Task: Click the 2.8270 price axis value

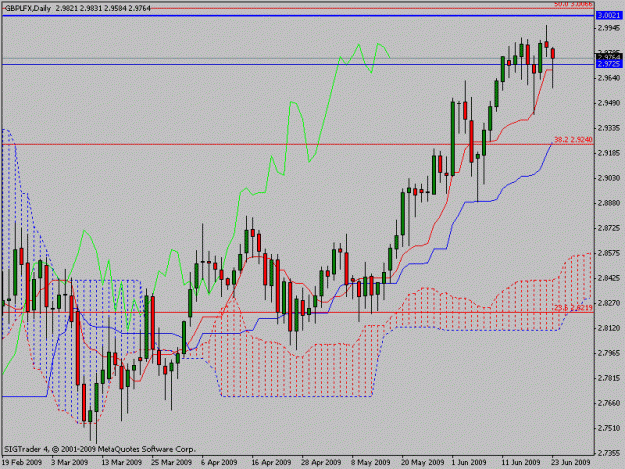Action: 609,303
